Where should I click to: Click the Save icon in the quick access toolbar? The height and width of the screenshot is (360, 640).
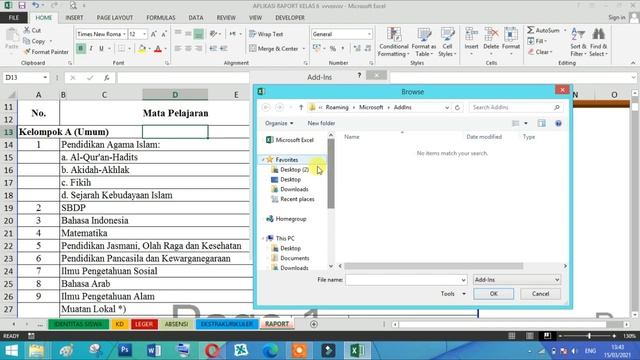[22, 5]
